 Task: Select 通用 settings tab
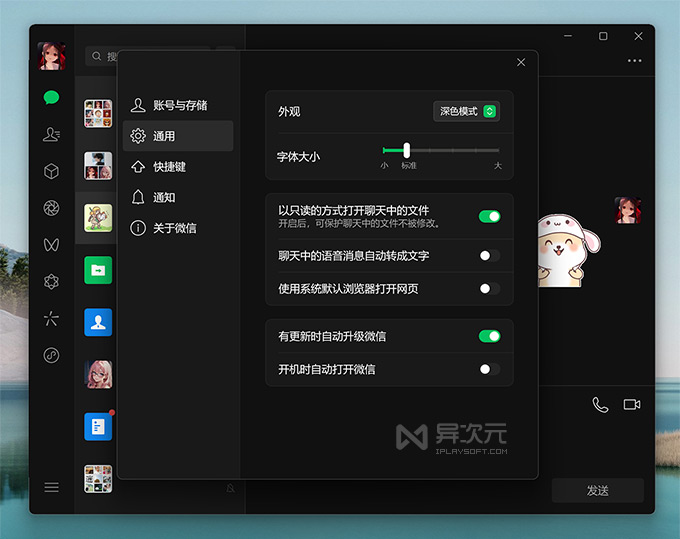tap(178, 136)
